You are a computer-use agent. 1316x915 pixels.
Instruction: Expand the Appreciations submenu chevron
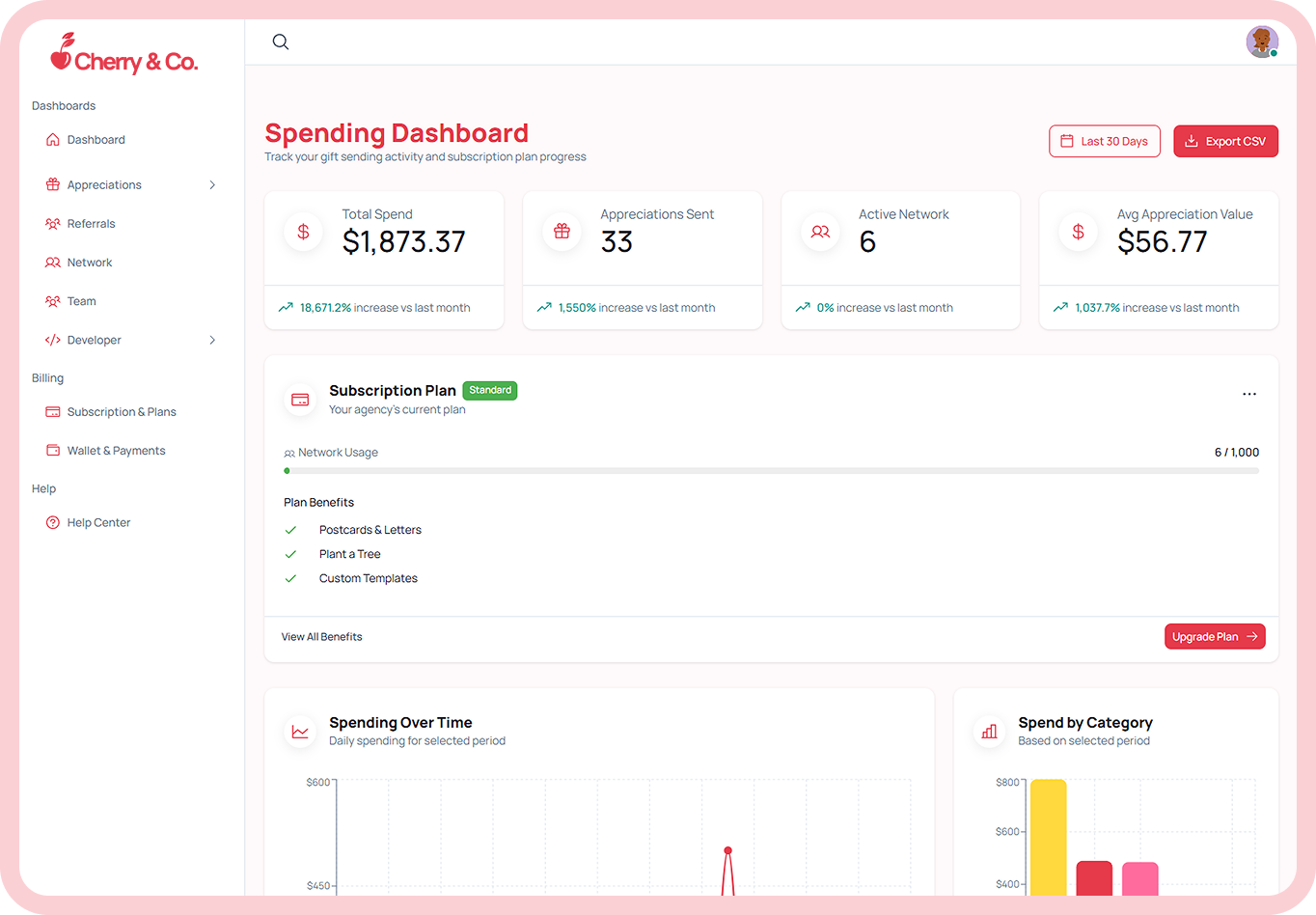(212, 184)
